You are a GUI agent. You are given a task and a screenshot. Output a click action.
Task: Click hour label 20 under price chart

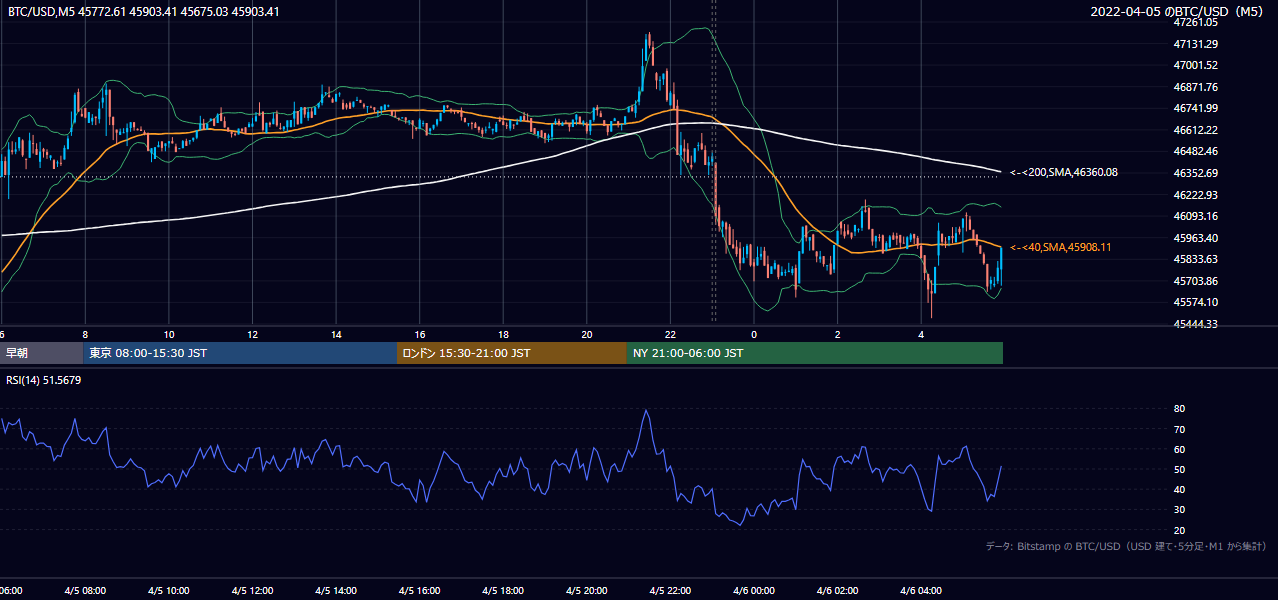click(587, 334)
